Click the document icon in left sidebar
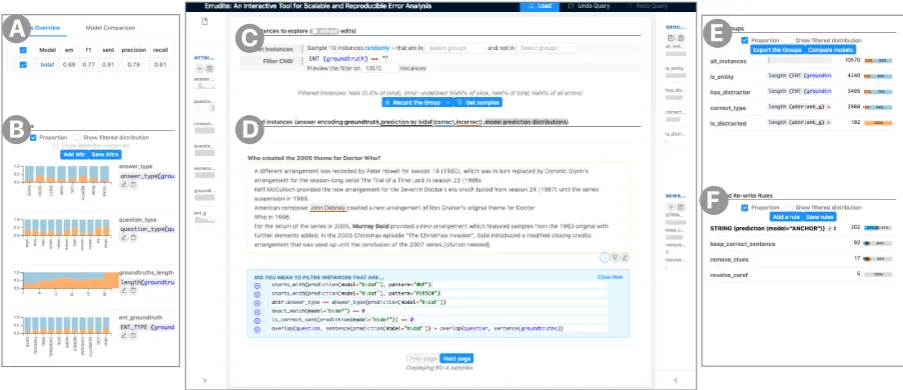This screenshot has width=903, height=390. click(204, 22)
